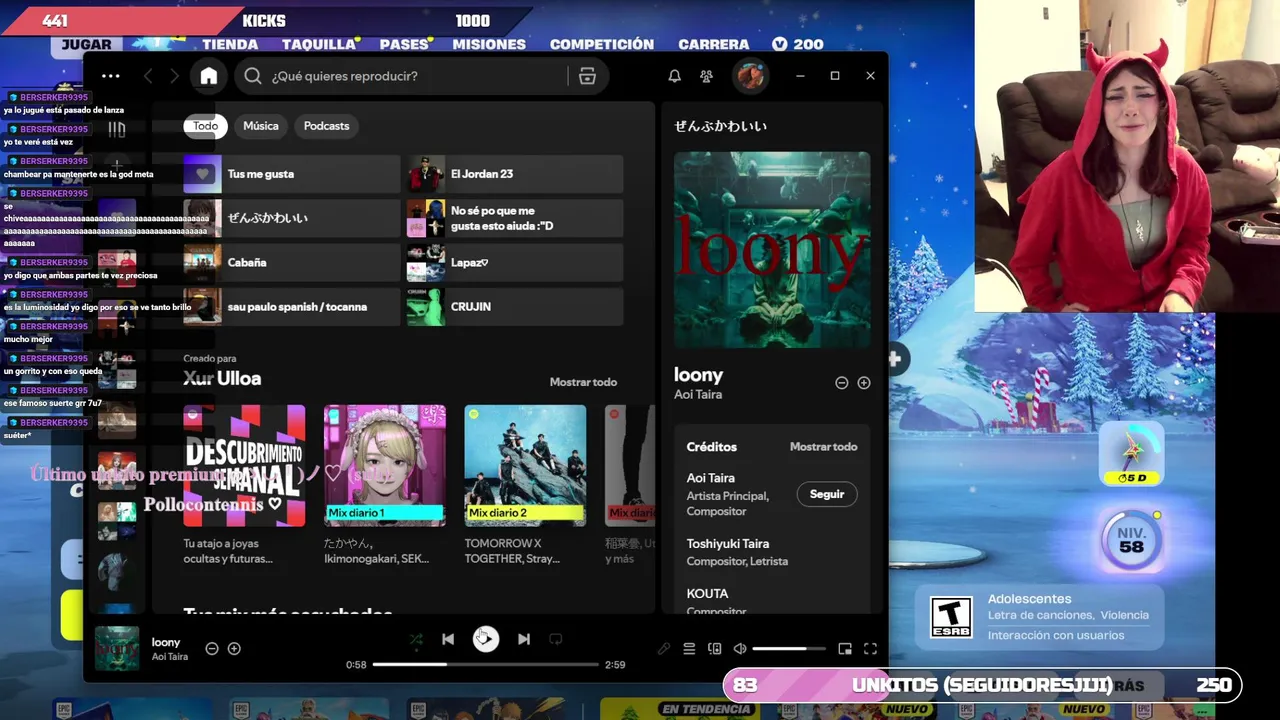This screenshot has height=720, width=1280.
Task: Open 'No sé po que me gusta esto' tile
Action: click(x=515, y=218)
